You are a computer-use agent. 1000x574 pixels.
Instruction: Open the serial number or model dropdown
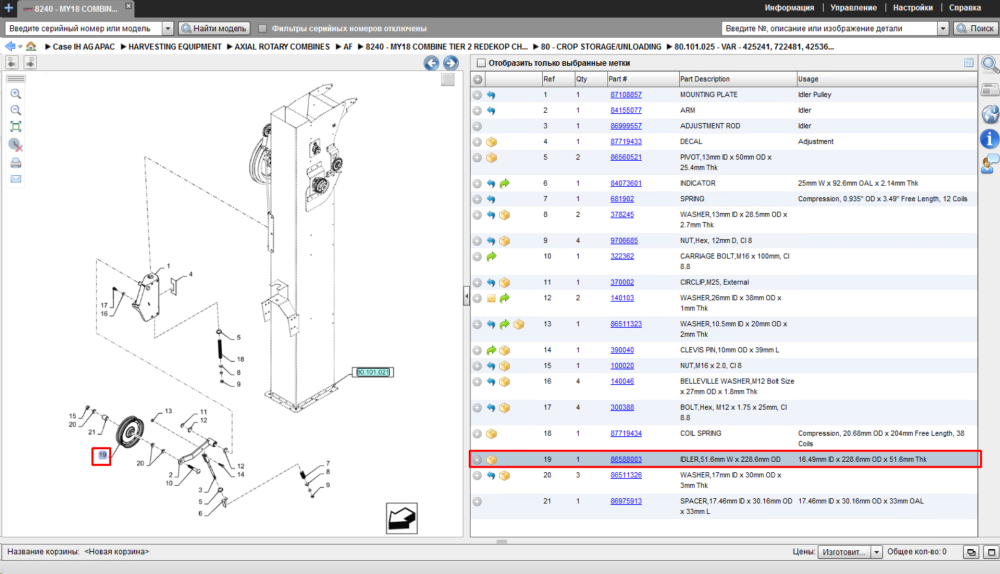[168, 28]
